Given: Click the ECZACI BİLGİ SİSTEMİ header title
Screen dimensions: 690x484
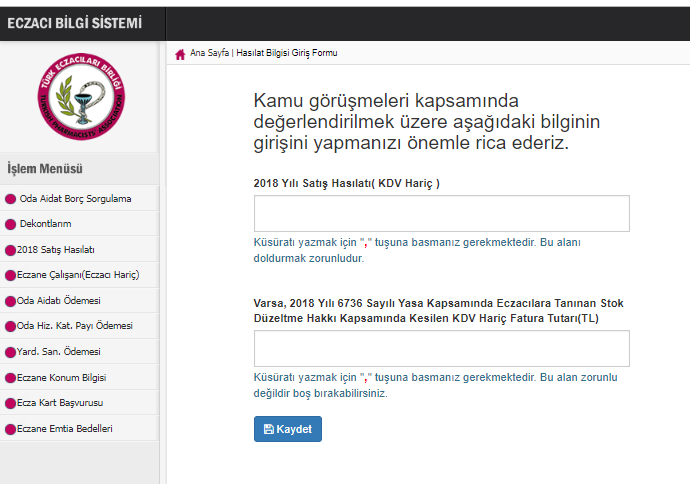Looking at the screenshot, I should [x=74, y=23].
